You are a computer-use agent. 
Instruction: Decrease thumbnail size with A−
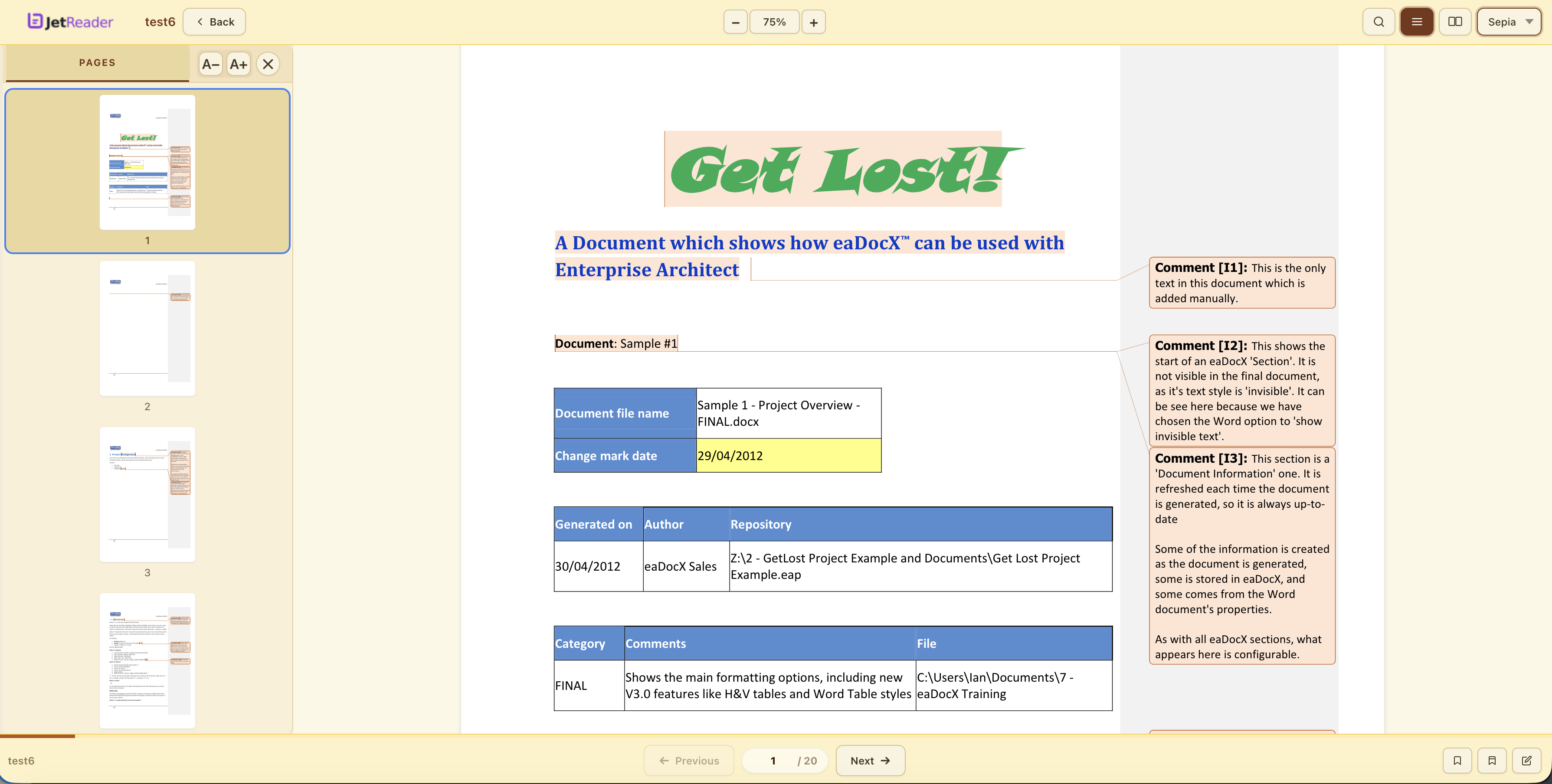(x=210, y=64)
